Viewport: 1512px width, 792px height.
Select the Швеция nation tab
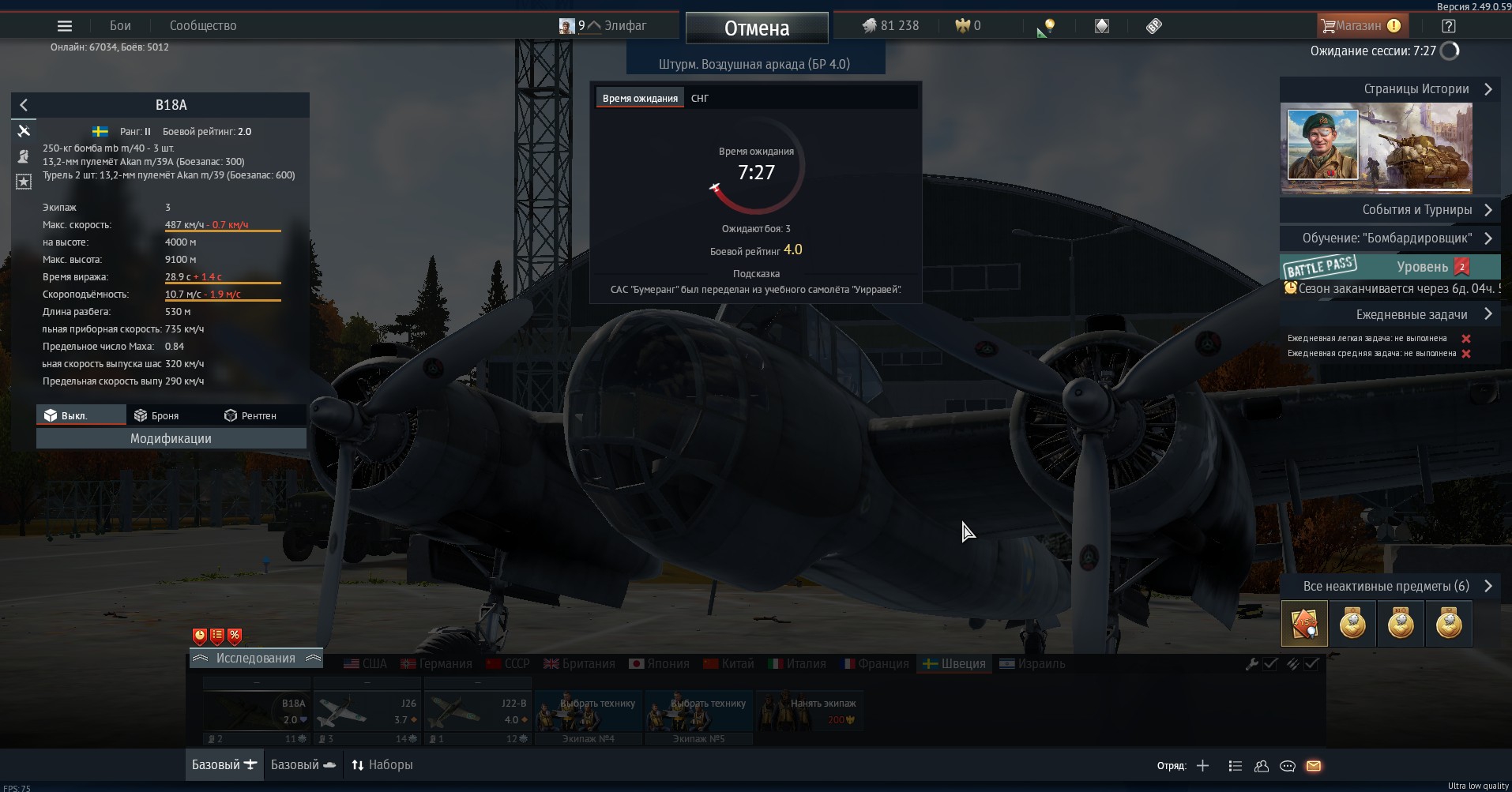pos(954,664)
